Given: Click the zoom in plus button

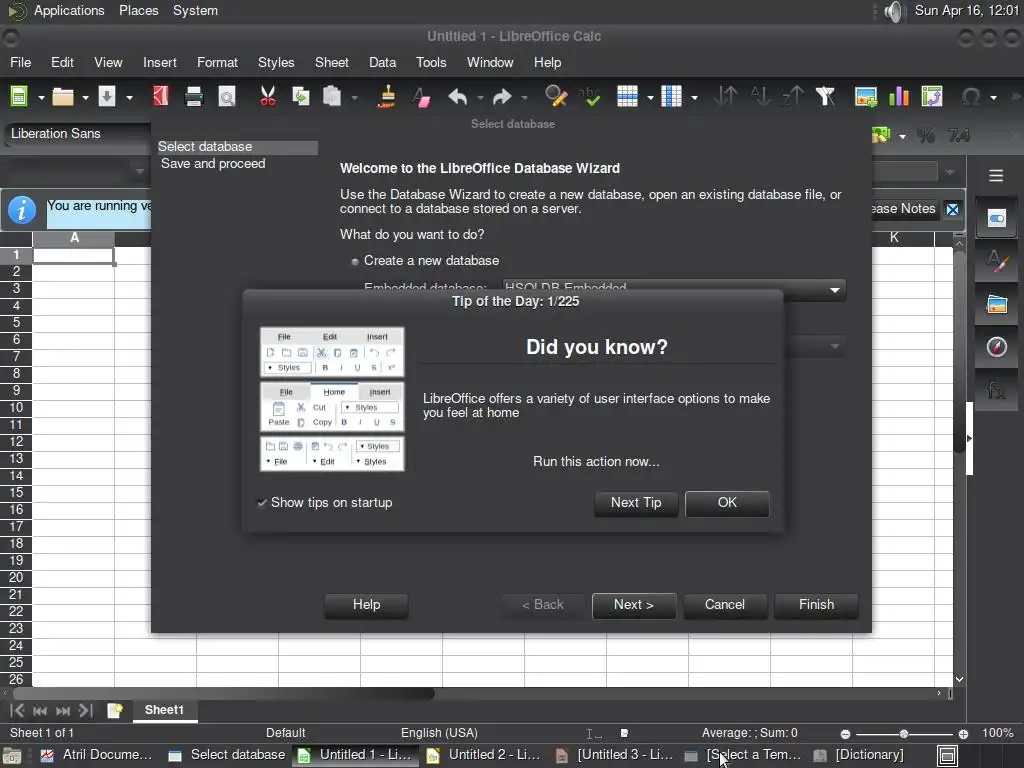Looking at the screenshot, I should pyautogui.click(x=963, y=734).
